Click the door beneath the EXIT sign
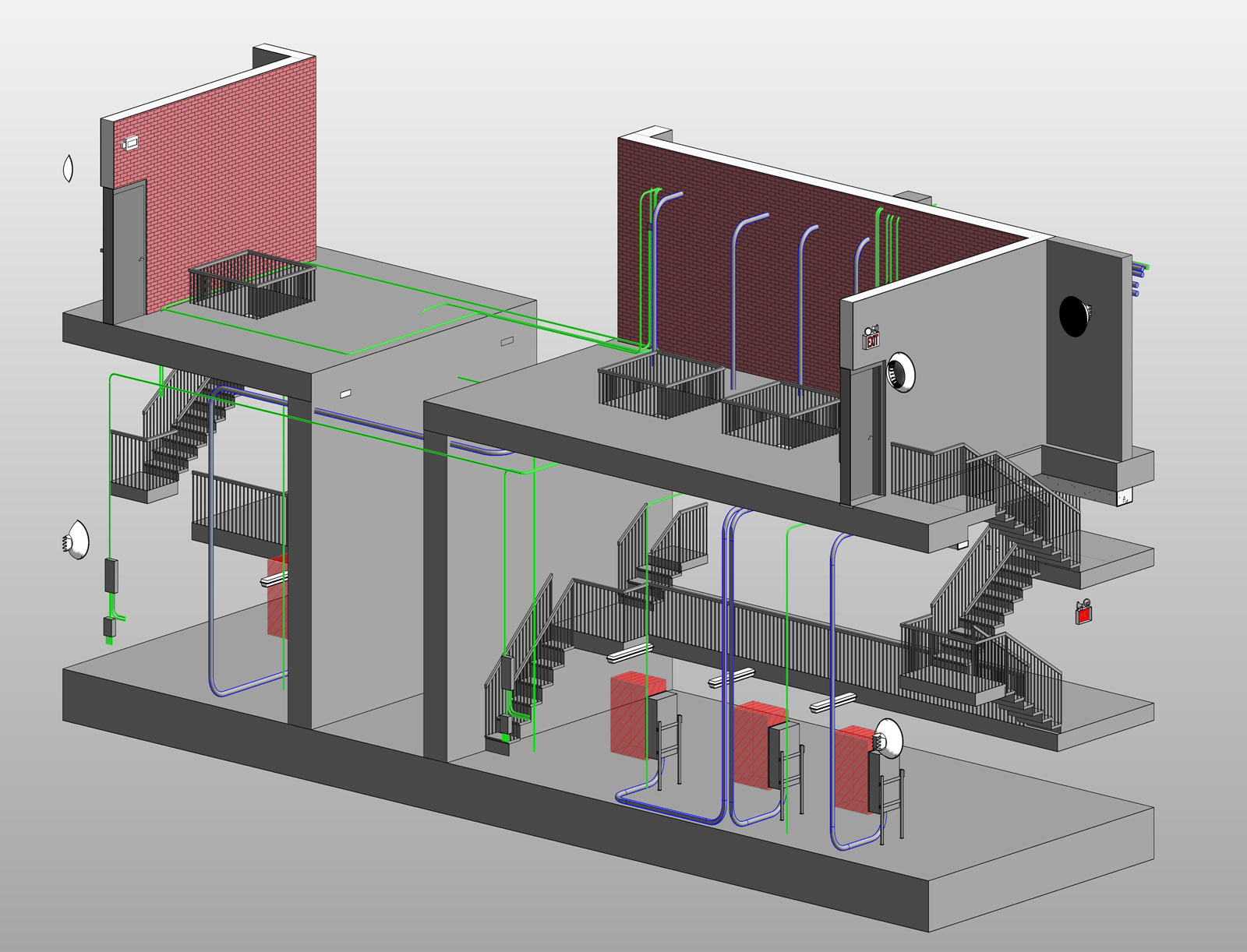This screenshot has width=1247, height=952. [x=864, y=435]
